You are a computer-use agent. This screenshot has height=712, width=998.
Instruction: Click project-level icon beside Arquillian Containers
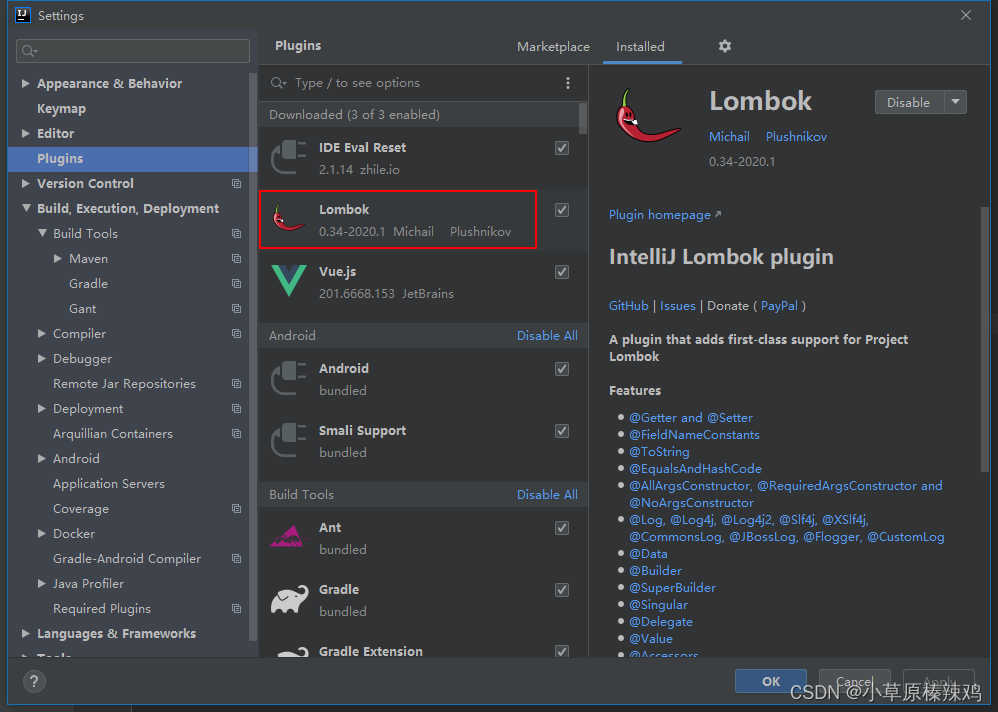tap(236, 433)
